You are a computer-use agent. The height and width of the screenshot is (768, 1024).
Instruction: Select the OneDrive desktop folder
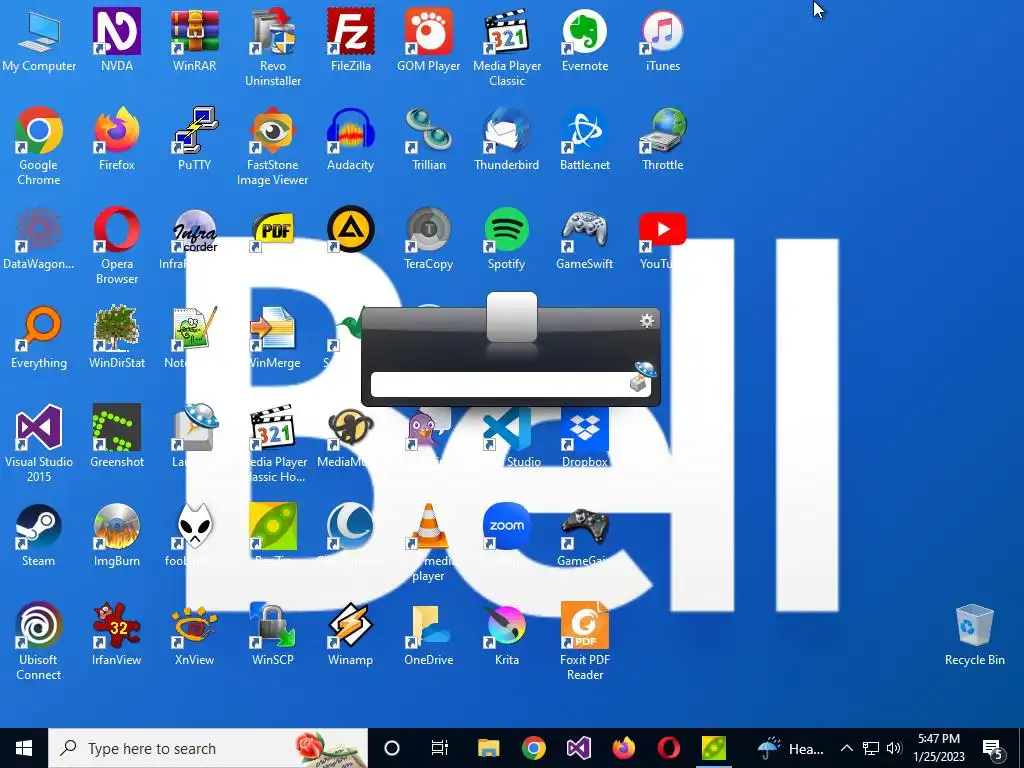coord(428,634)
